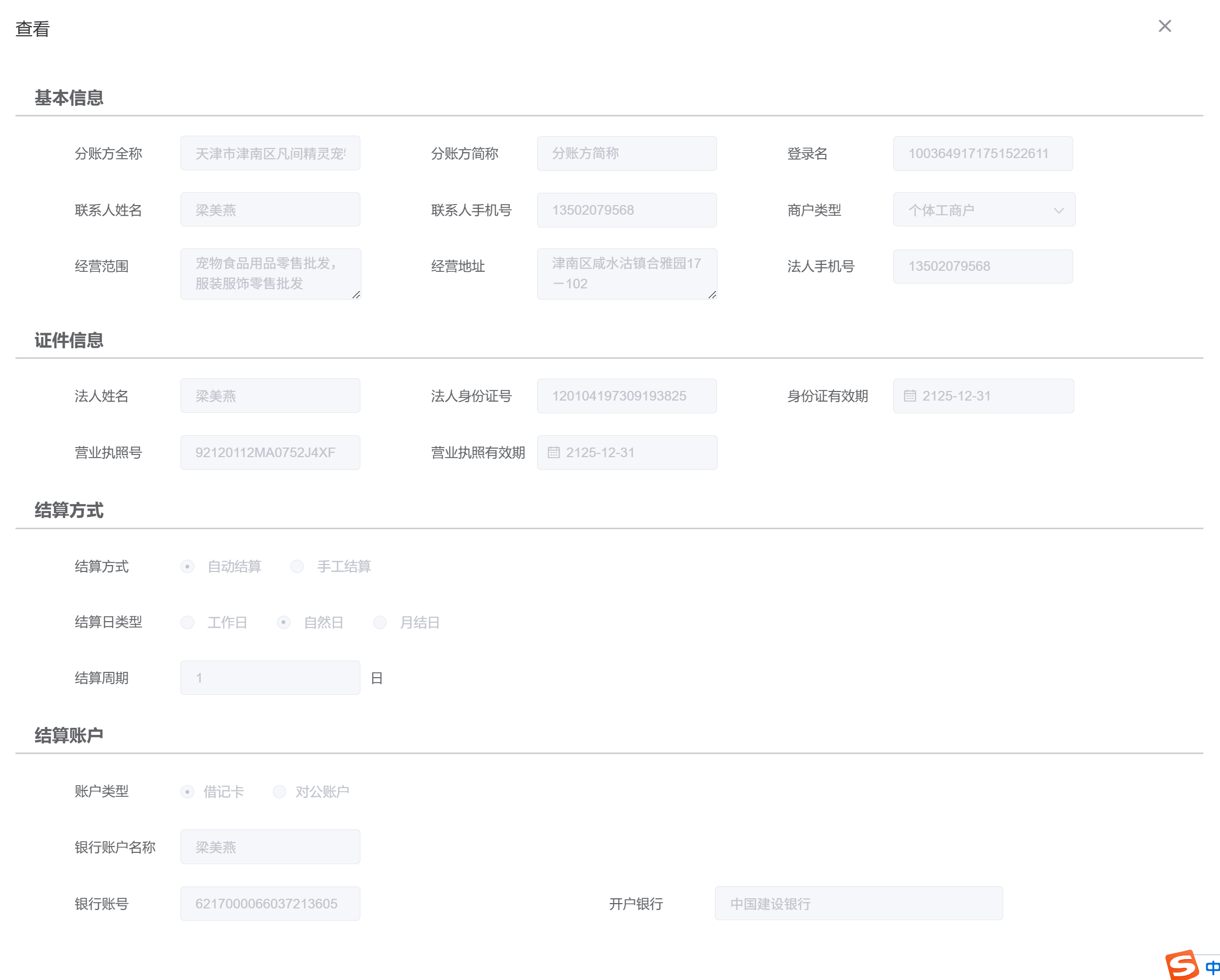This screenshot has width=1220, height=980.
Task: Select the 自动结算 radio button
Action: pyautogui.click(x=187, y=566)
